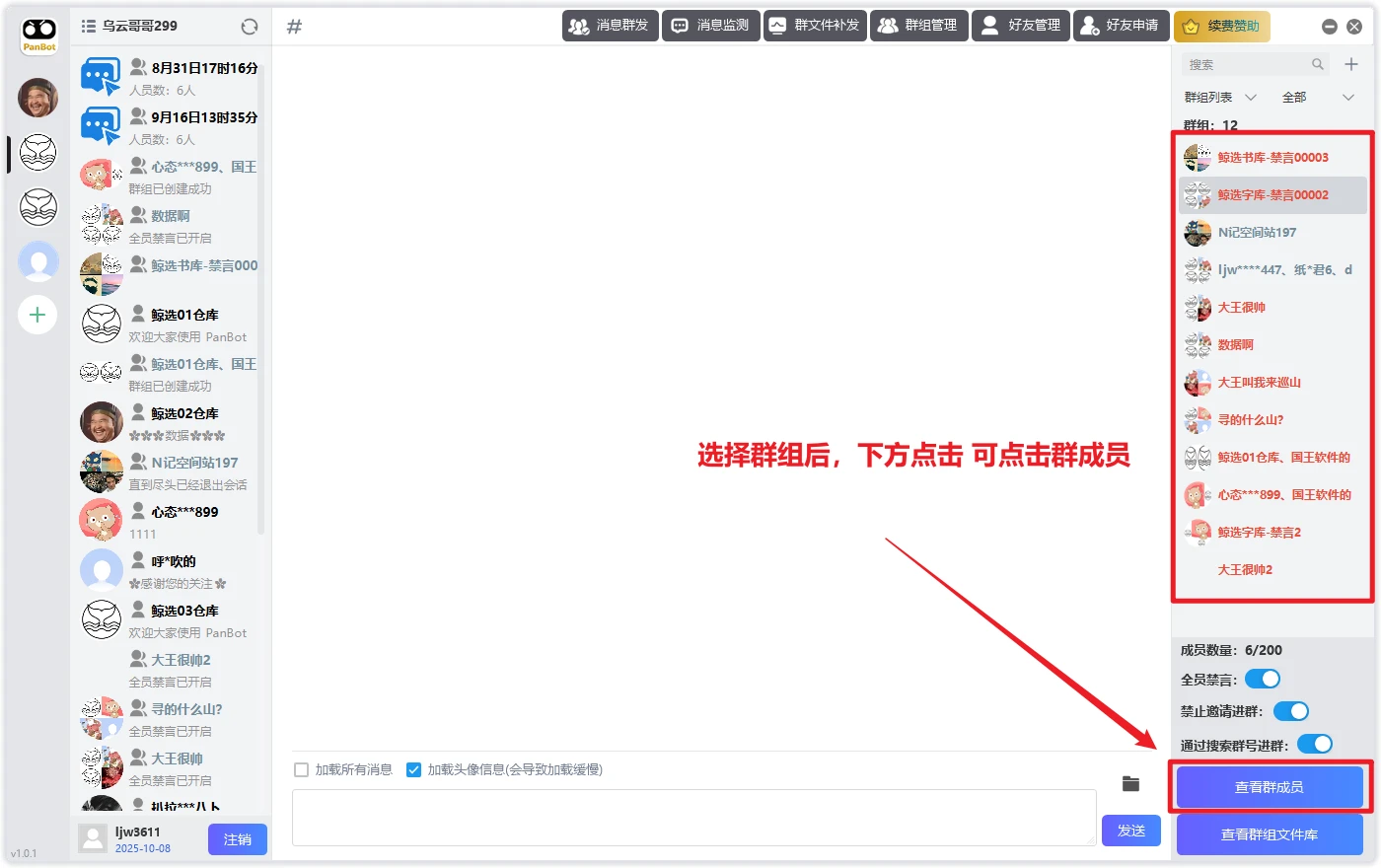
Task: Toggle the 禁止邀请进群 switch
Action: [1290, 711]
